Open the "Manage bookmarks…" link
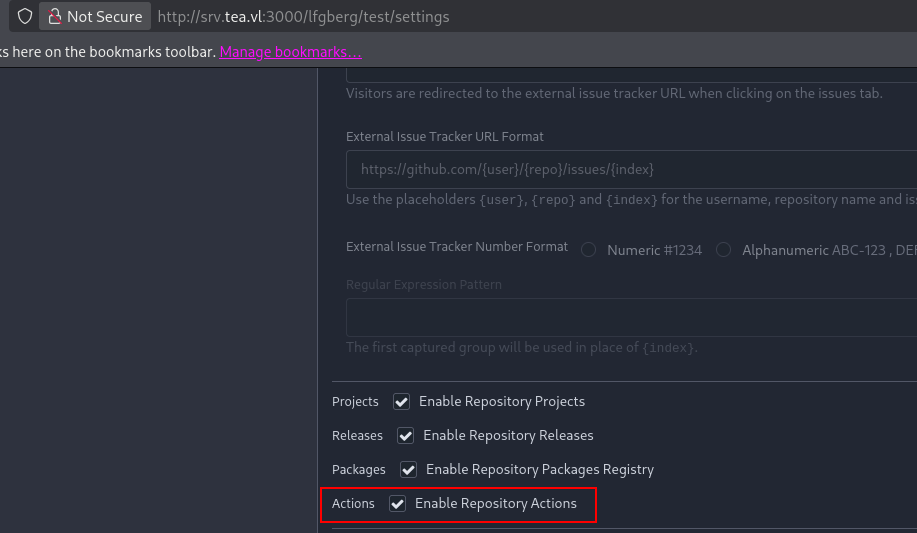This screenshot has height=533, width=917. pyautogui.click(x=290, y=52)
